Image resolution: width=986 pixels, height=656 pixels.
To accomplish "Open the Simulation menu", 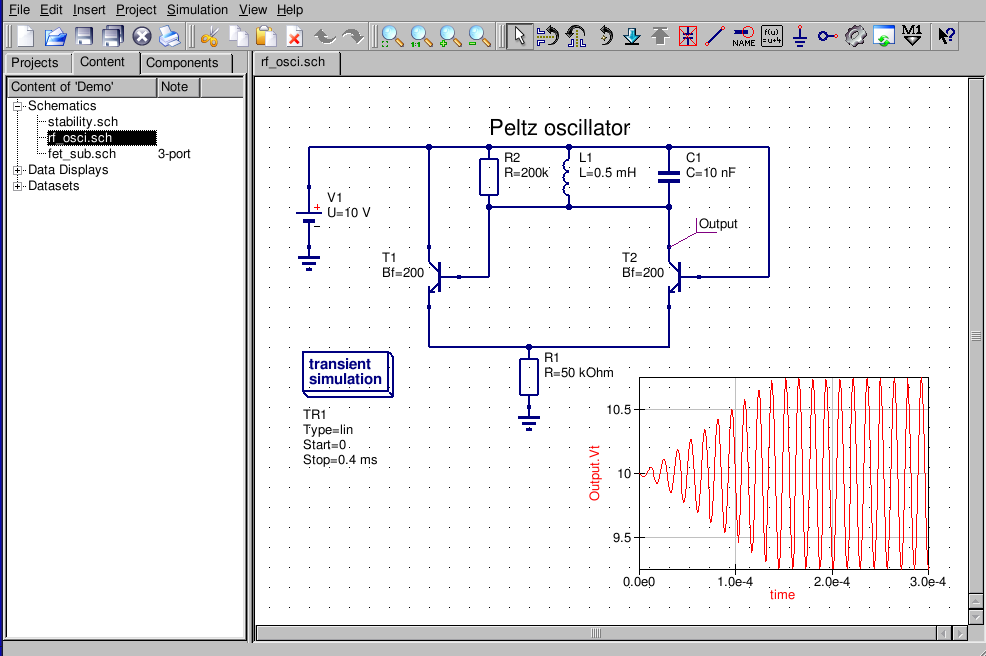I will point(197,9).
